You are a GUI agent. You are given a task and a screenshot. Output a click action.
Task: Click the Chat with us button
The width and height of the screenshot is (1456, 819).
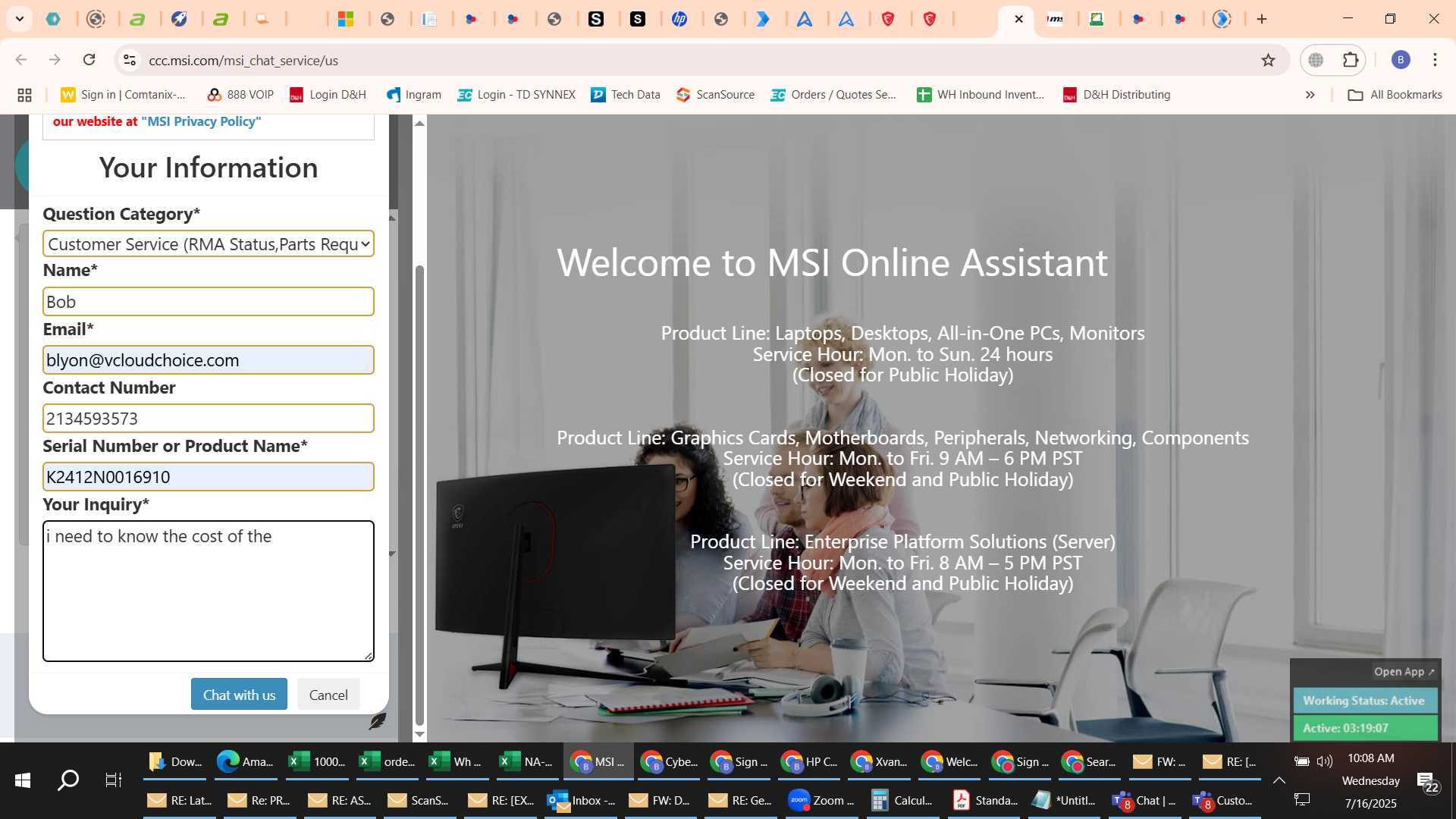coord(239,695)
